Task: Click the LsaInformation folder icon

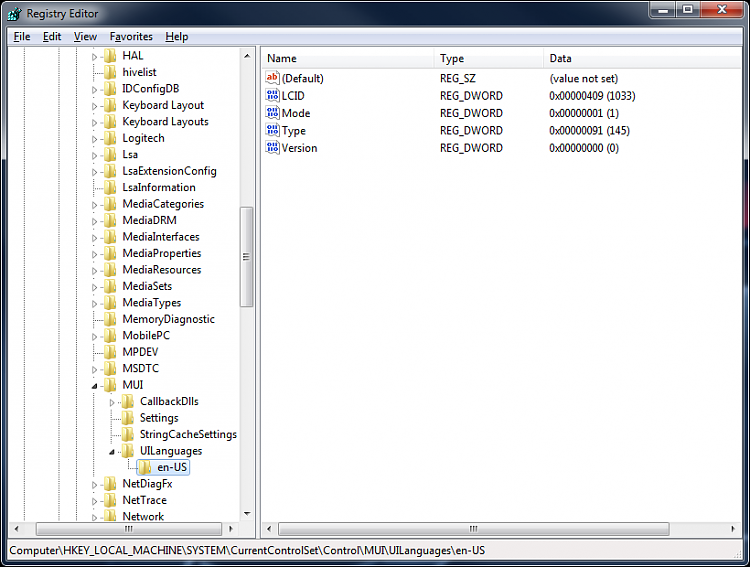Action: 110,188
